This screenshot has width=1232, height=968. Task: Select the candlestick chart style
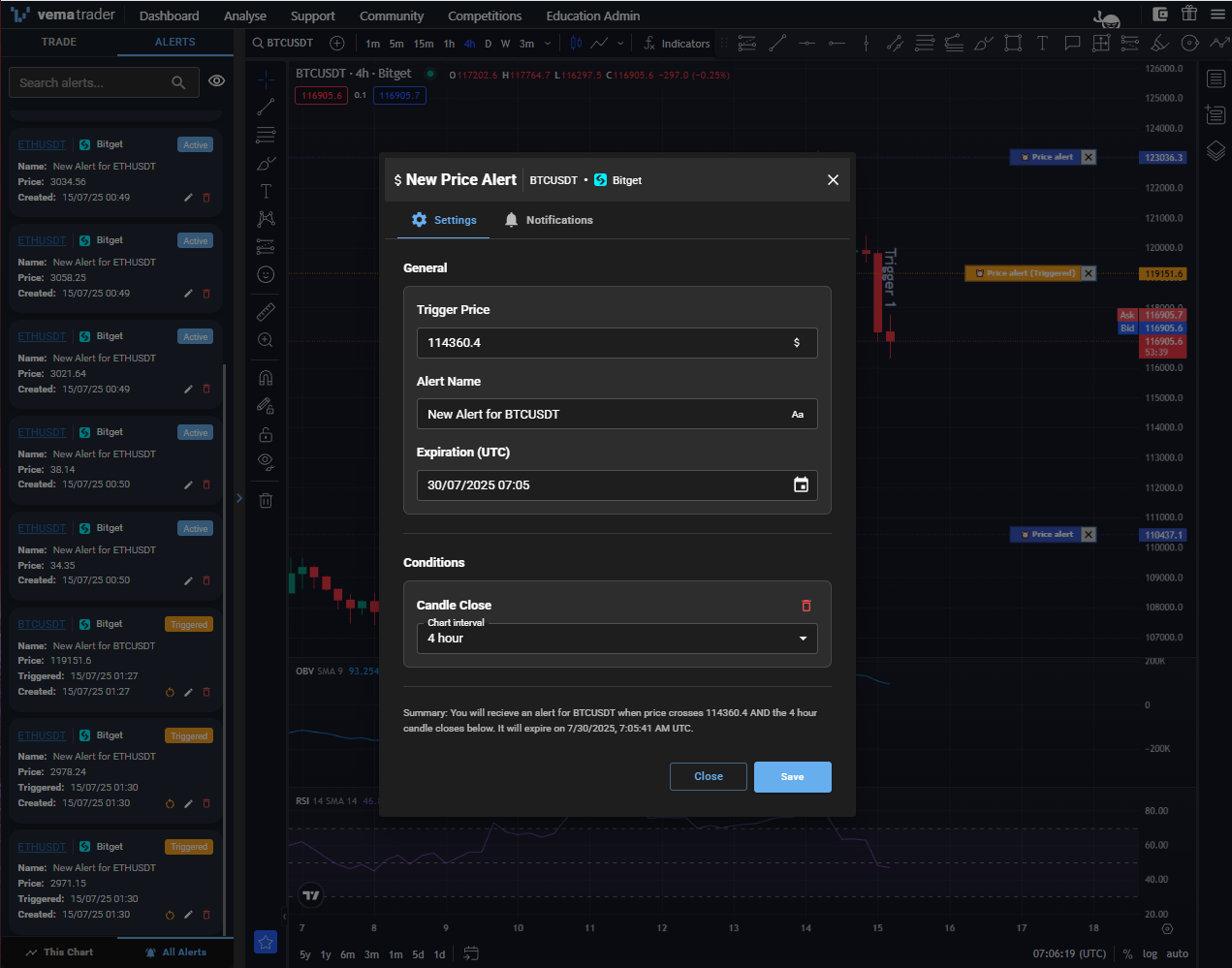[x=577, y=43]
